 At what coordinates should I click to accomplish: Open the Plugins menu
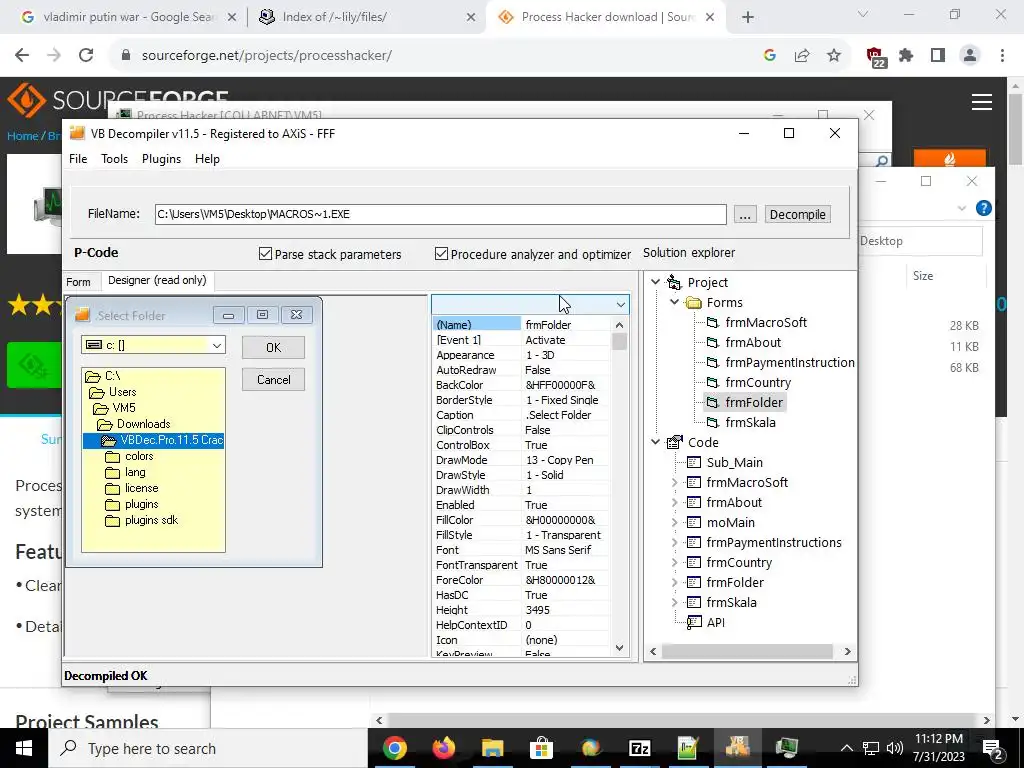(x=161, y=159)
